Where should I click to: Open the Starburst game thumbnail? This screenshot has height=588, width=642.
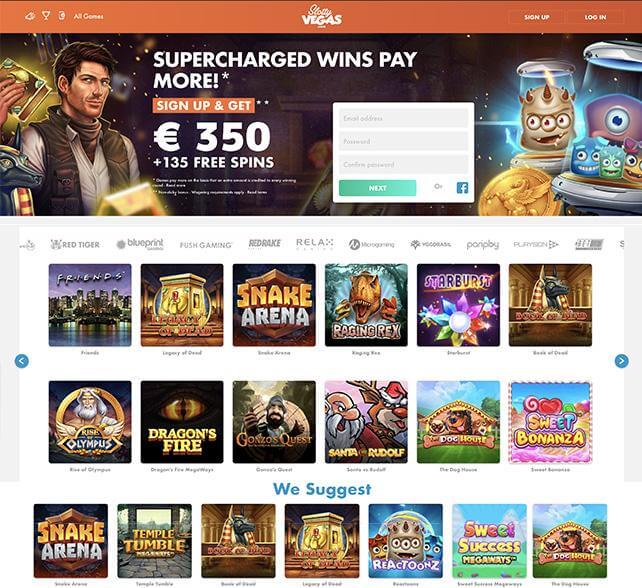point(458,305)
